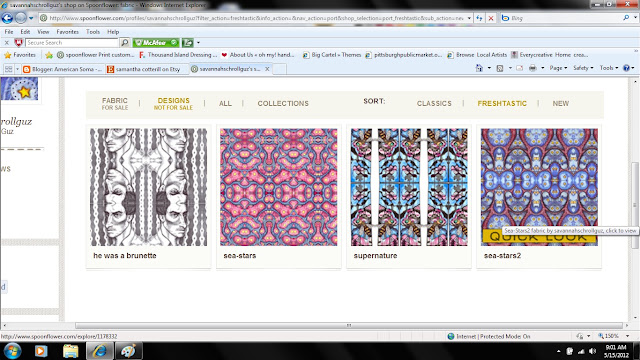Click the horizontal scrollbar thumb
The height and width of the screenshot is (360, 640).
click(x=349, y=325)
